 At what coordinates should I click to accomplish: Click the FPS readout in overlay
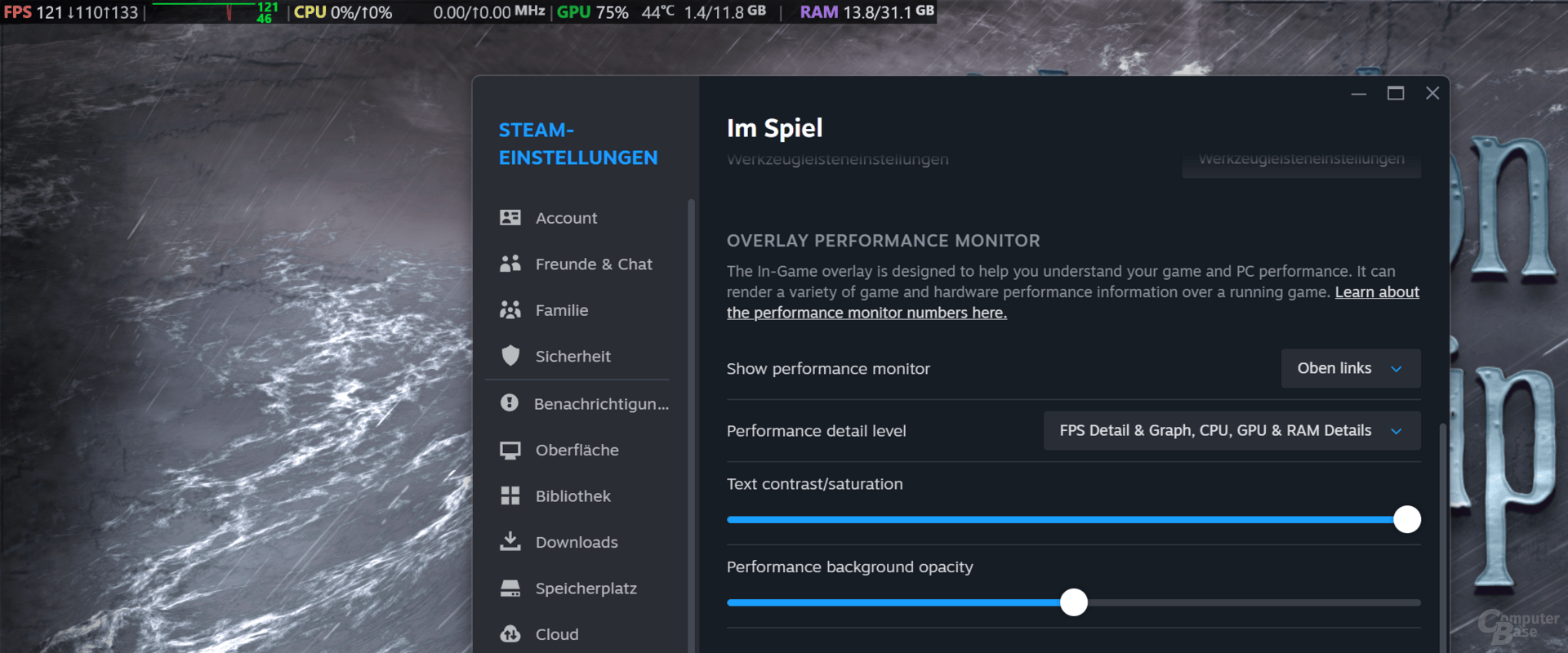pos(71,12)
